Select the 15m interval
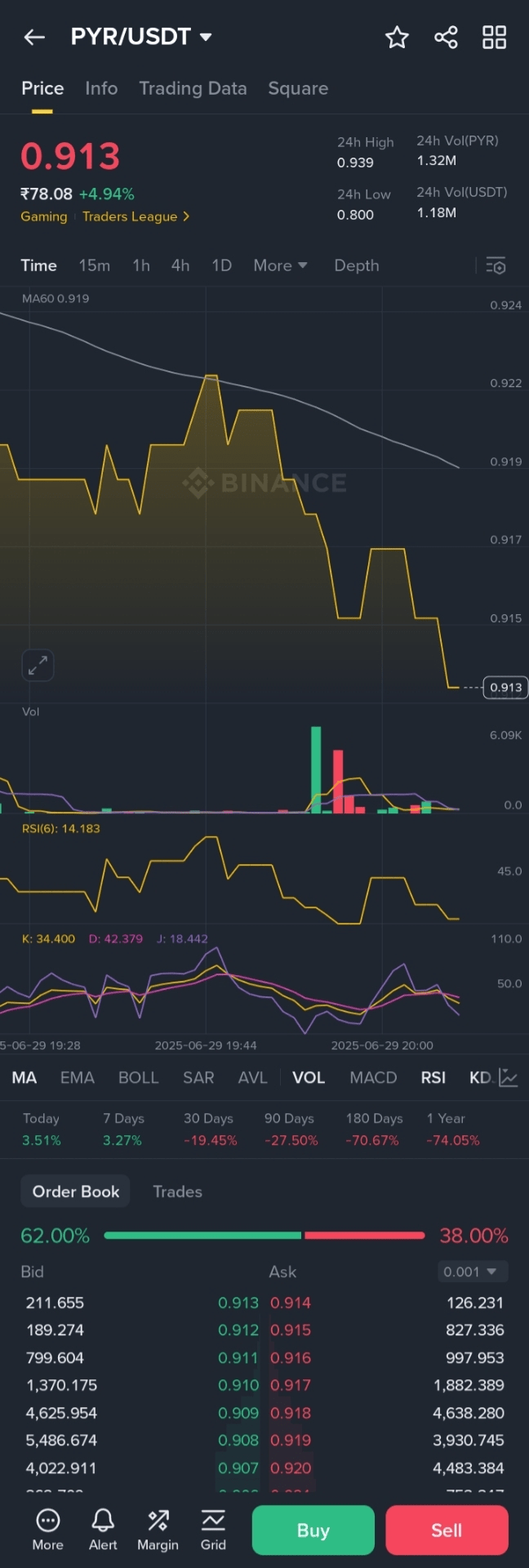This screenshot has width=529, height=1568. 95,265
